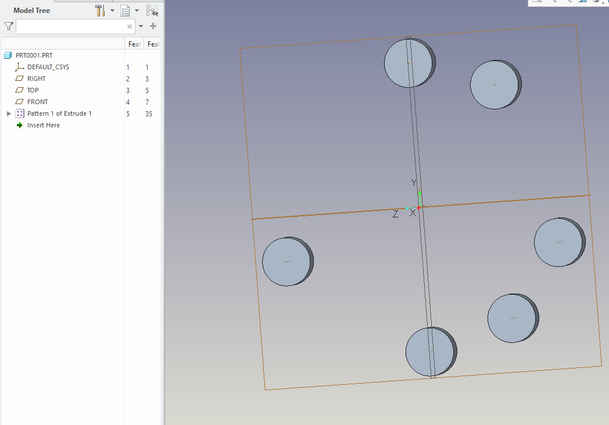Click the plus icon beside search
609x425 pixels.
[x=153, y=27]
